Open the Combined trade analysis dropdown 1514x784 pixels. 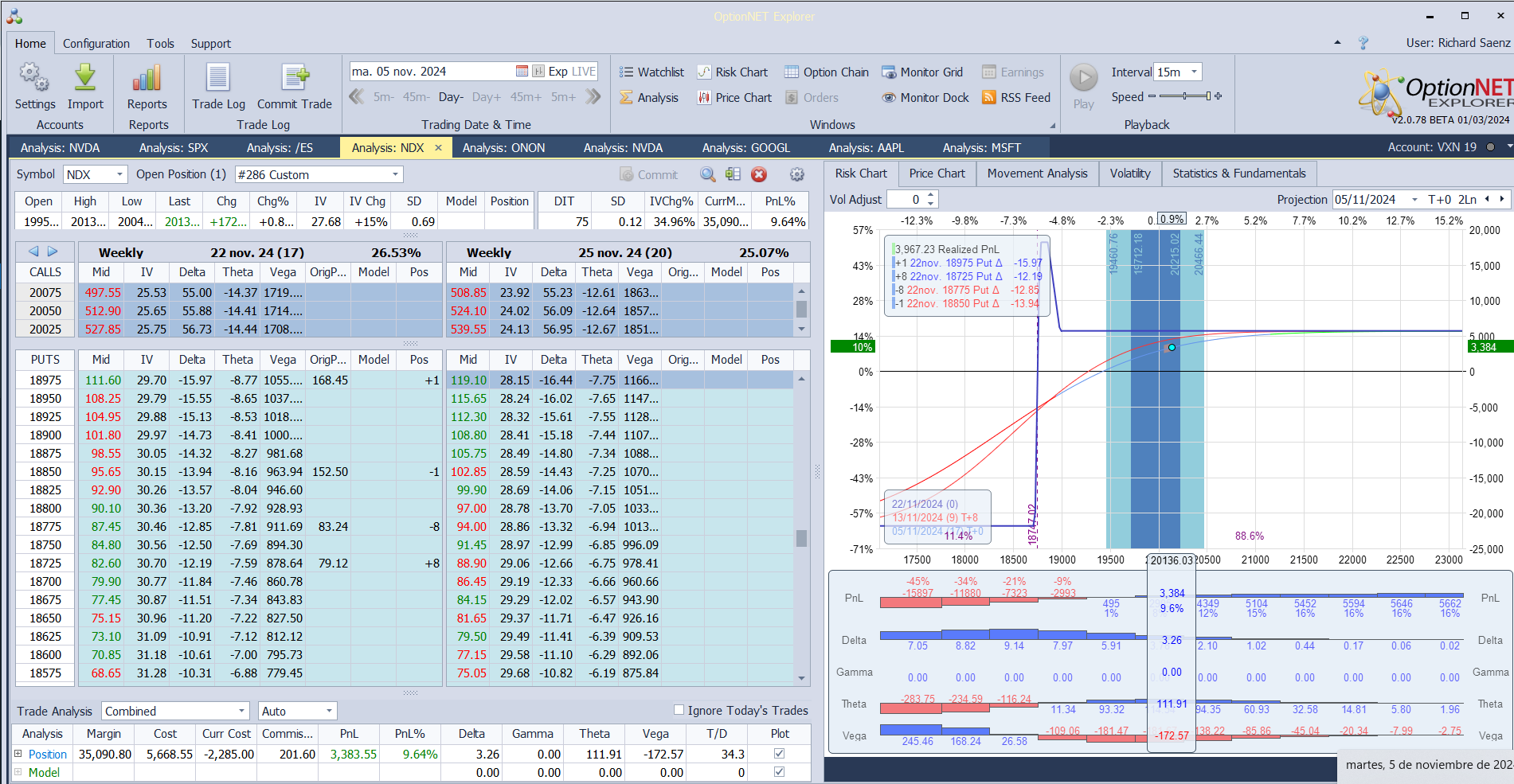(x=242, y=711)
